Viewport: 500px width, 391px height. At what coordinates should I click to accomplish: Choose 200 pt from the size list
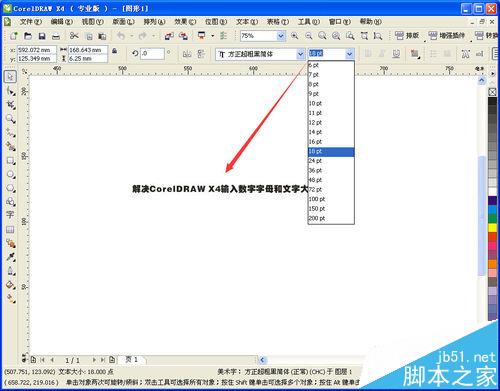pyautogui.click(x=331, y=218)
